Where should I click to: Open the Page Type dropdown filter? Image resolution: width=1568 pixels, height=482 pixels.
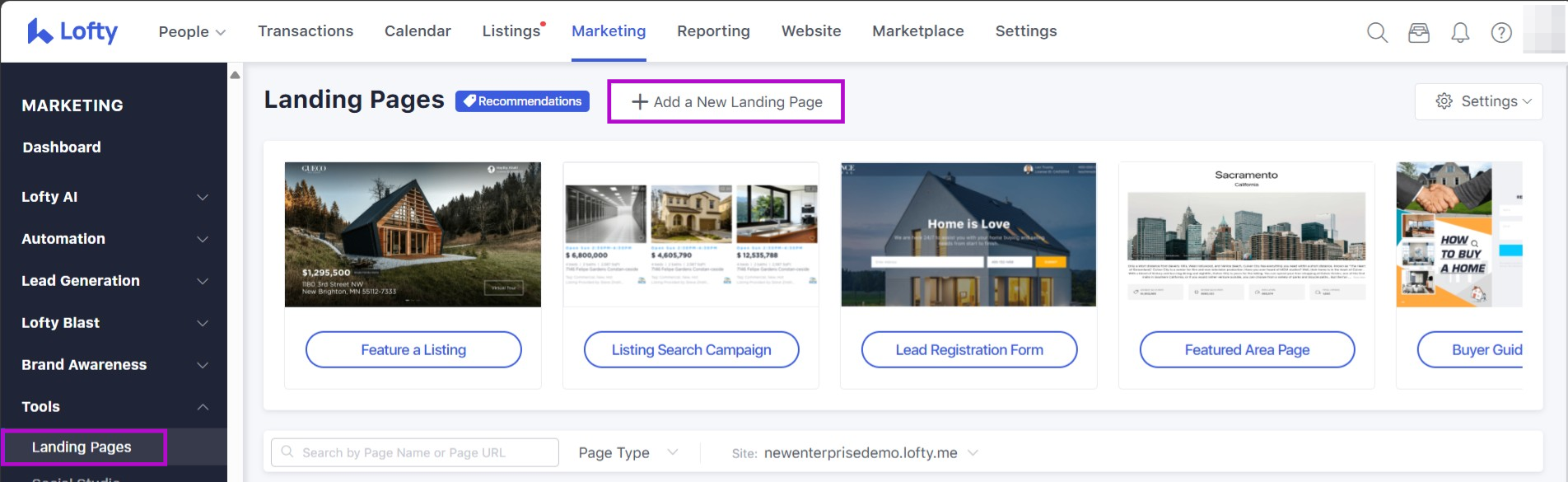coord(628,452)
